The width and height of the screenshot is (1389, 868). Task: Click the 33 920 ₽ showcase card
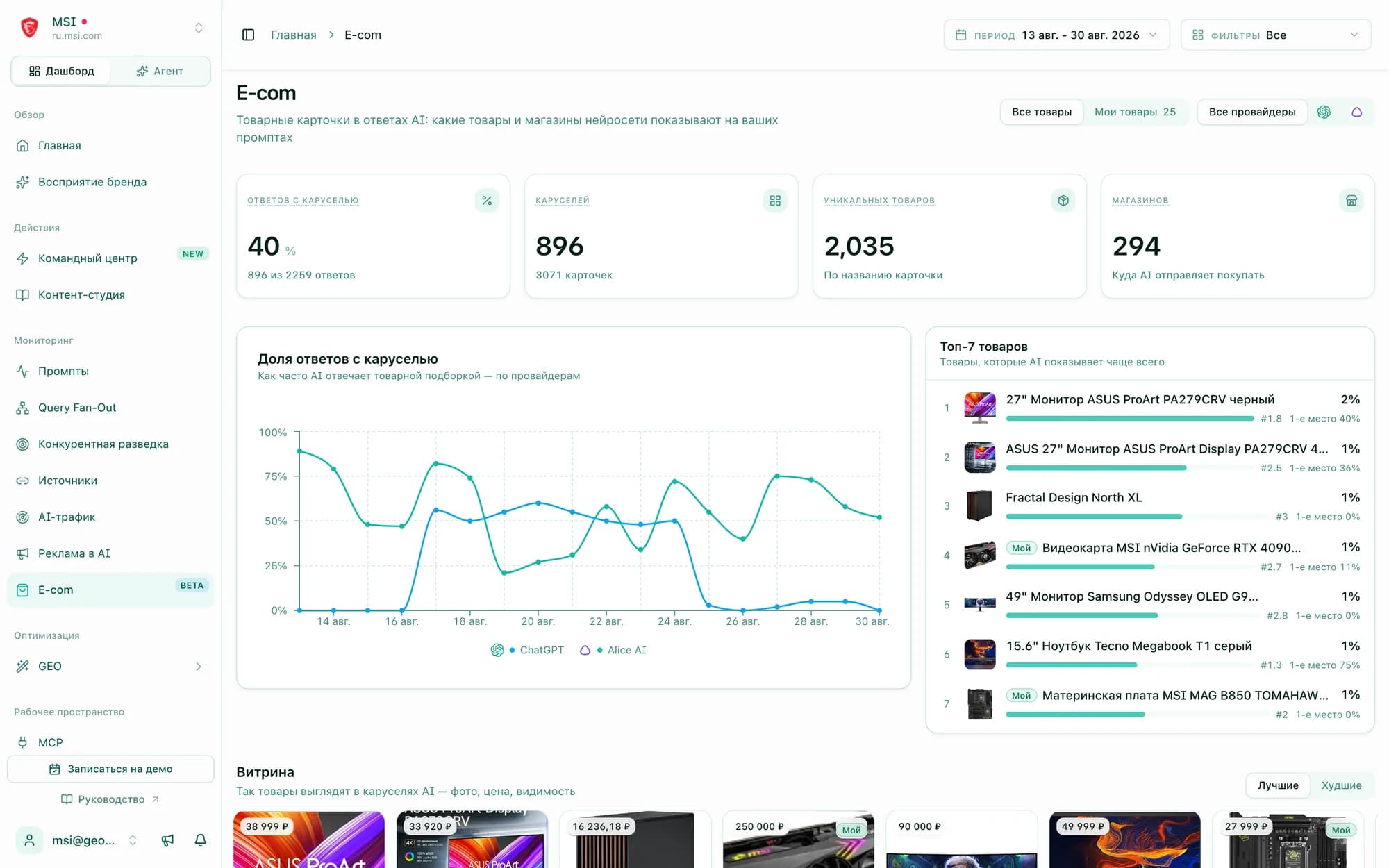pos(472,840)
